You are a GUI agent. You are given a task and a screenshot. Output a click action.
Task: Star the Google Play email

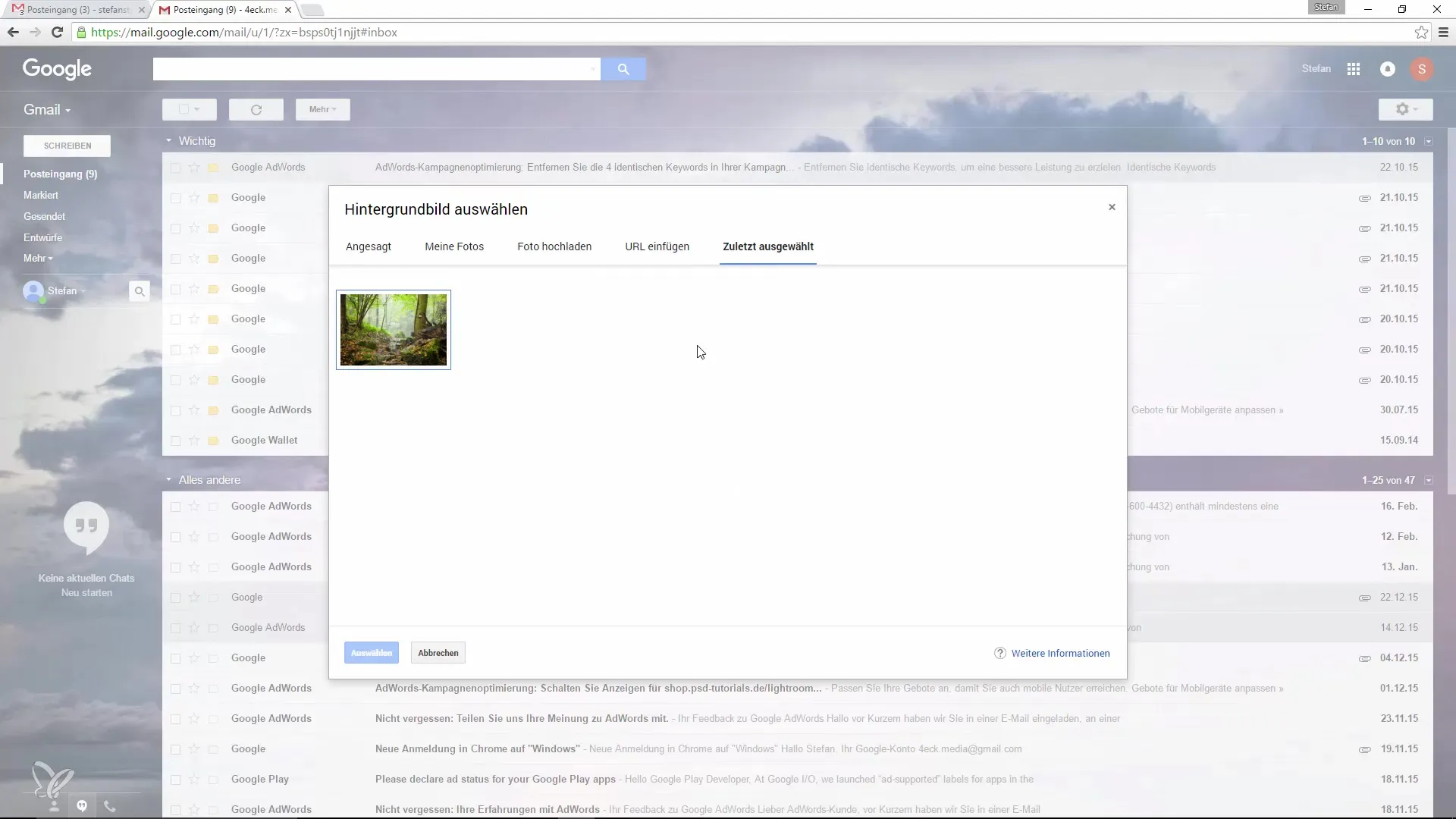194,780
